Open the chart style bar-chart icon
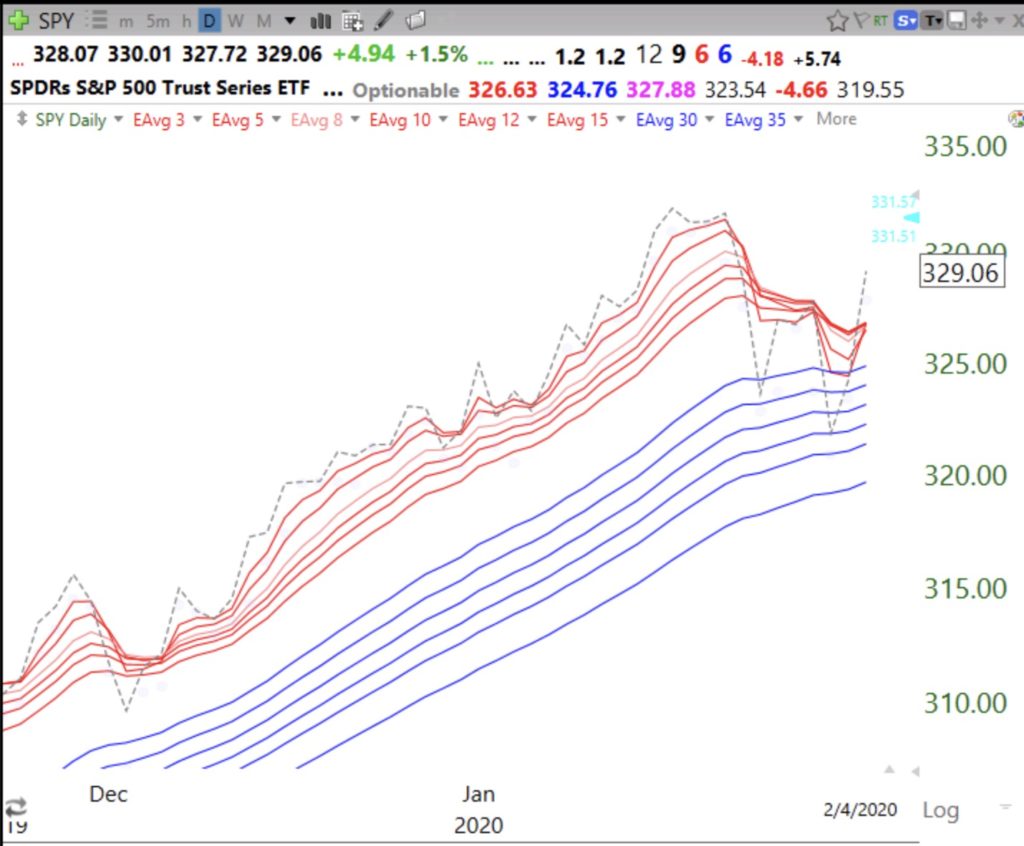This screenshot has height=846, width=1024. [320, 20]
